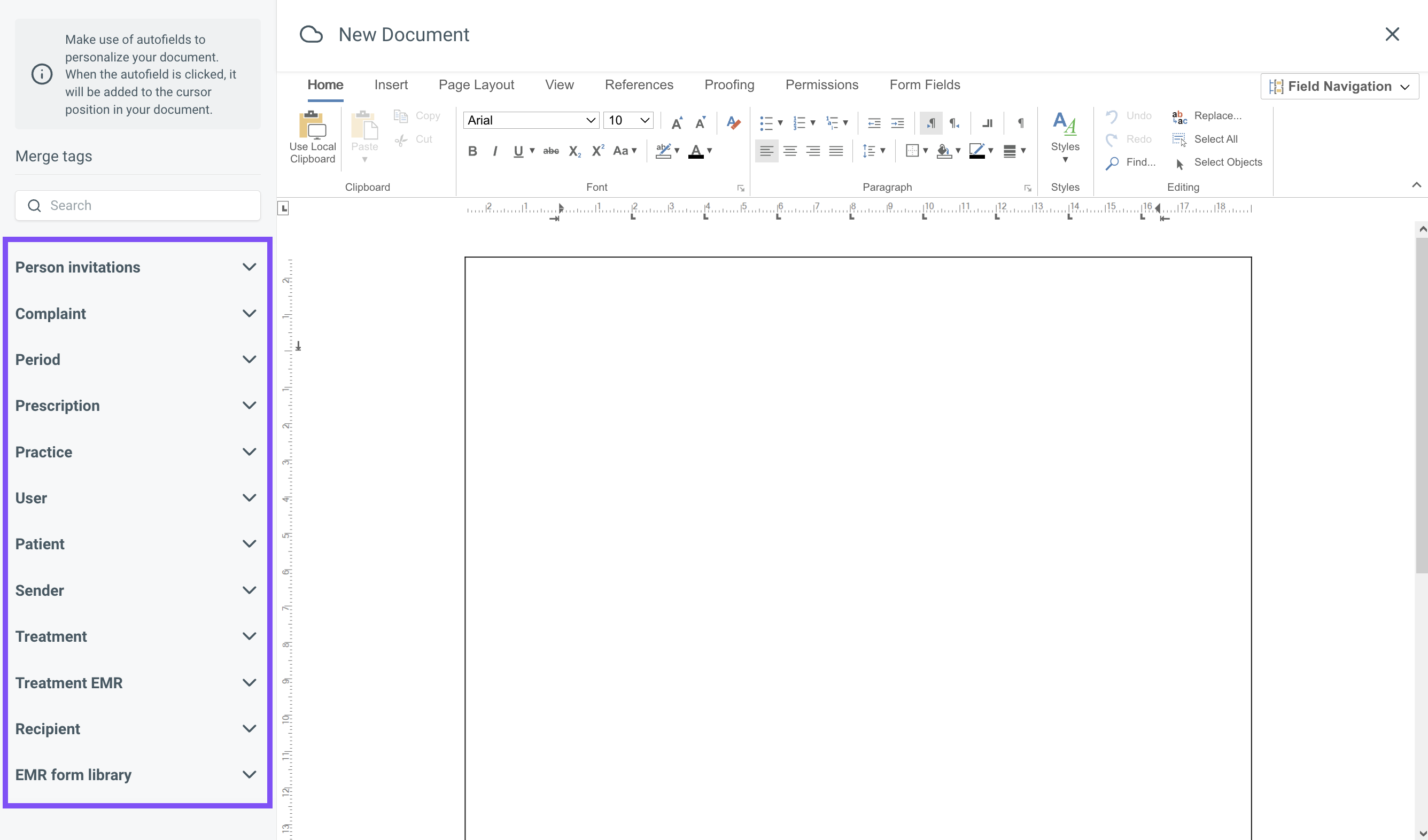Image resolution: width=1428 pixels, height=840 pixels.
Task: Center align the paragraph
Action: pos(790,151)
